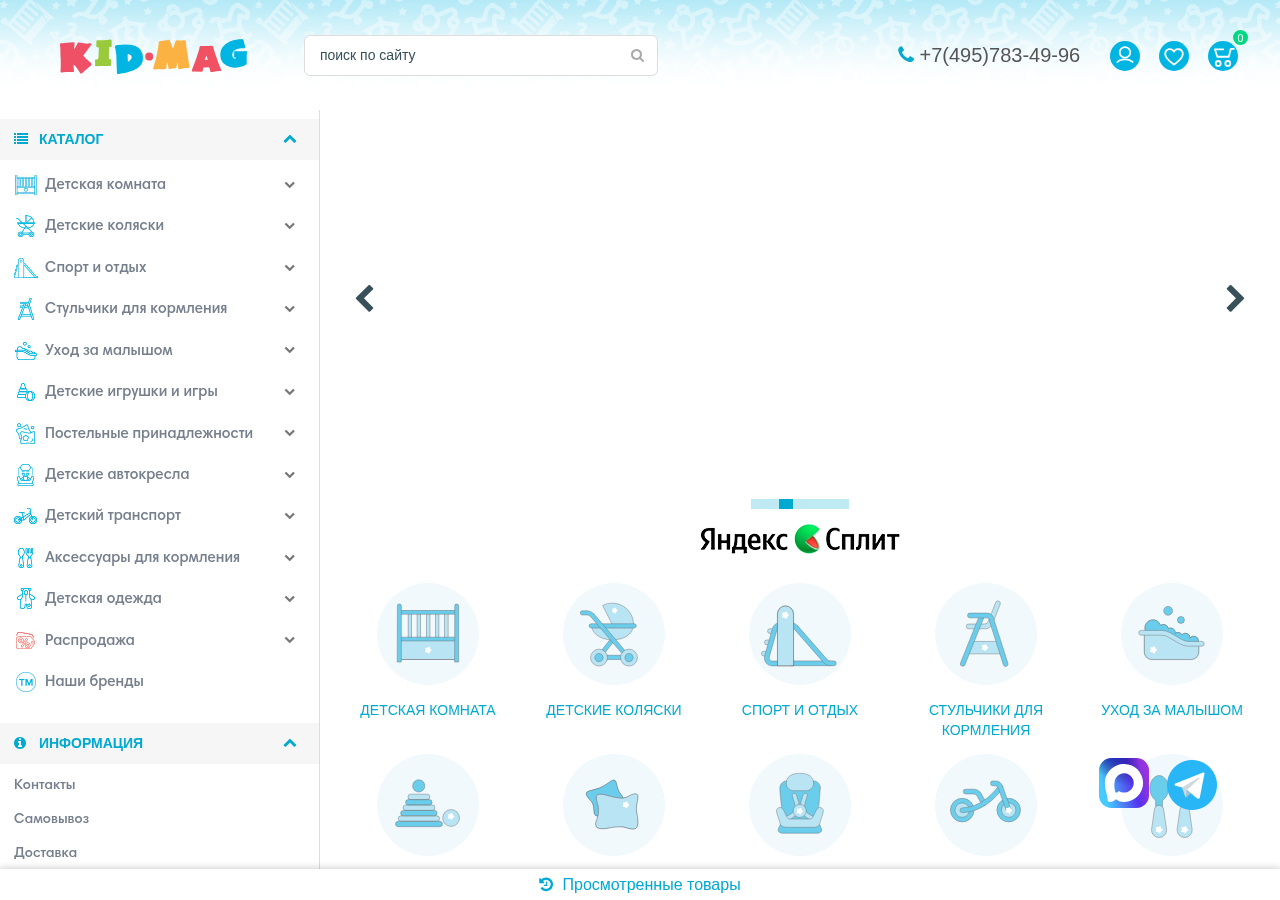Collapse the ИНФОРМАЦИЯ section
This screenshot has height=900, width=1280.
290,743
